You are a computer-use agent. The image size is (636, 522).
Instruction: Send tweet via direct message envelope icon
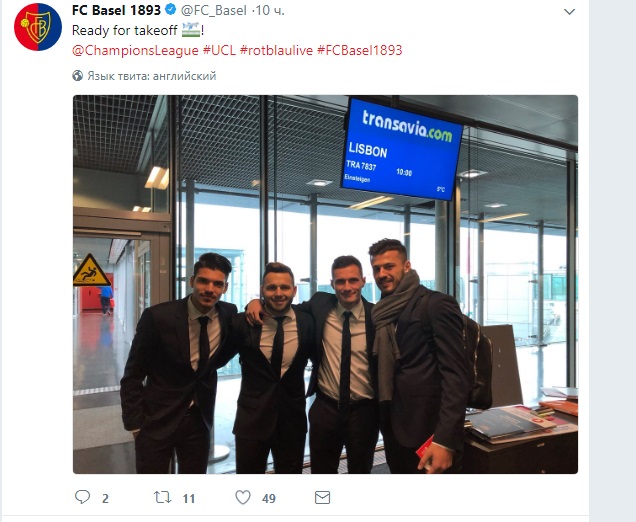click(322, 497)
